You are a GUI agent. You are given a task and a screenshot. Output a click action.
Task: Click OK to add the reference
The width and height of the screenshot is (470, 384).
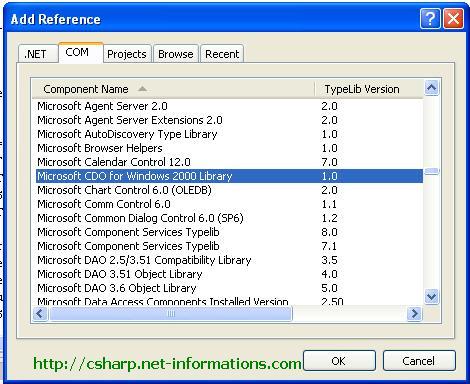(339, 361)
